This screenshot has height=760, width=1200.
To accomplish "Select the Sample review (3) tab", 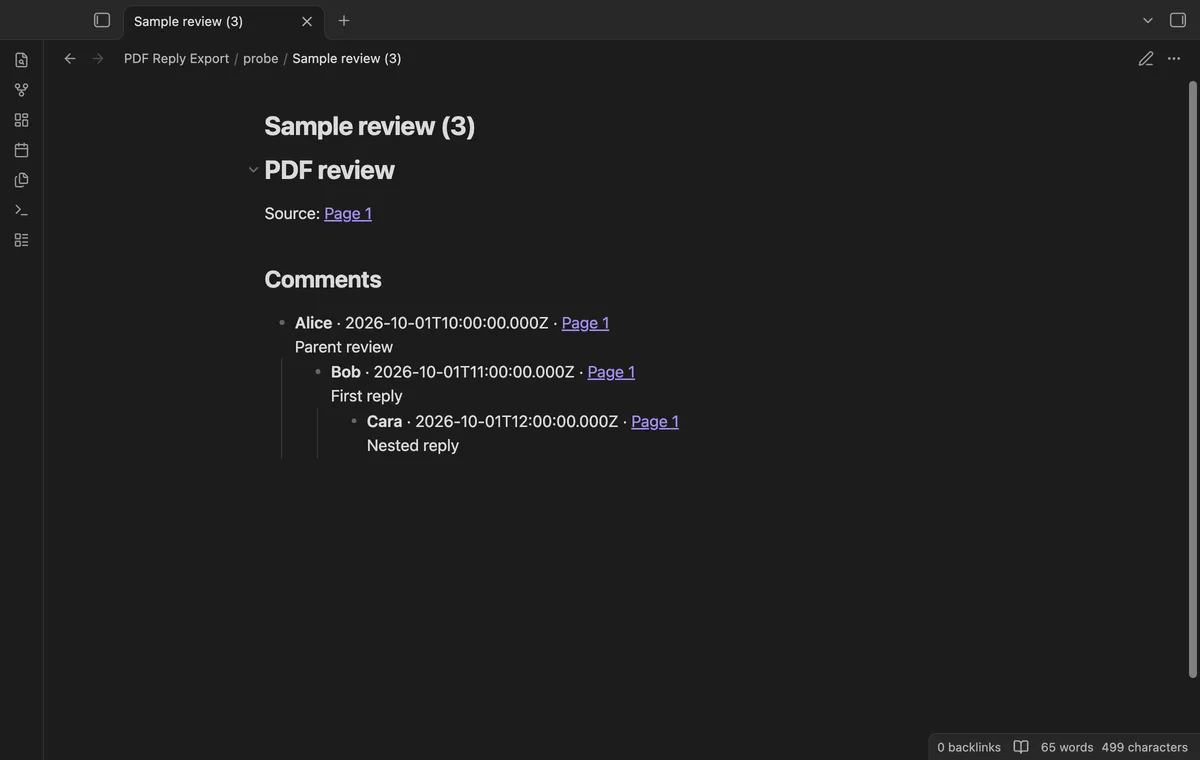I will (224, 21).
